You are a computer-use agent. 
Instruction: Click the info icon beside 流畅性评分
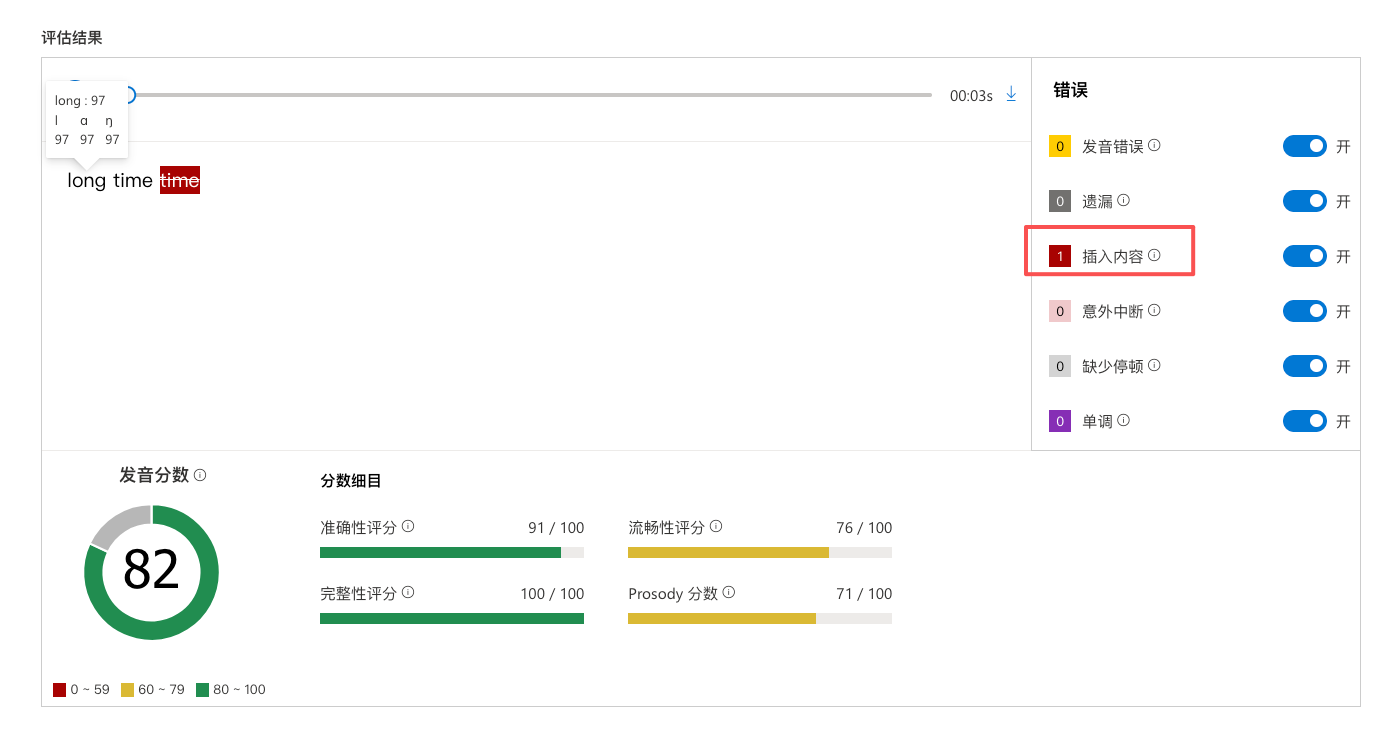[716, 526]
